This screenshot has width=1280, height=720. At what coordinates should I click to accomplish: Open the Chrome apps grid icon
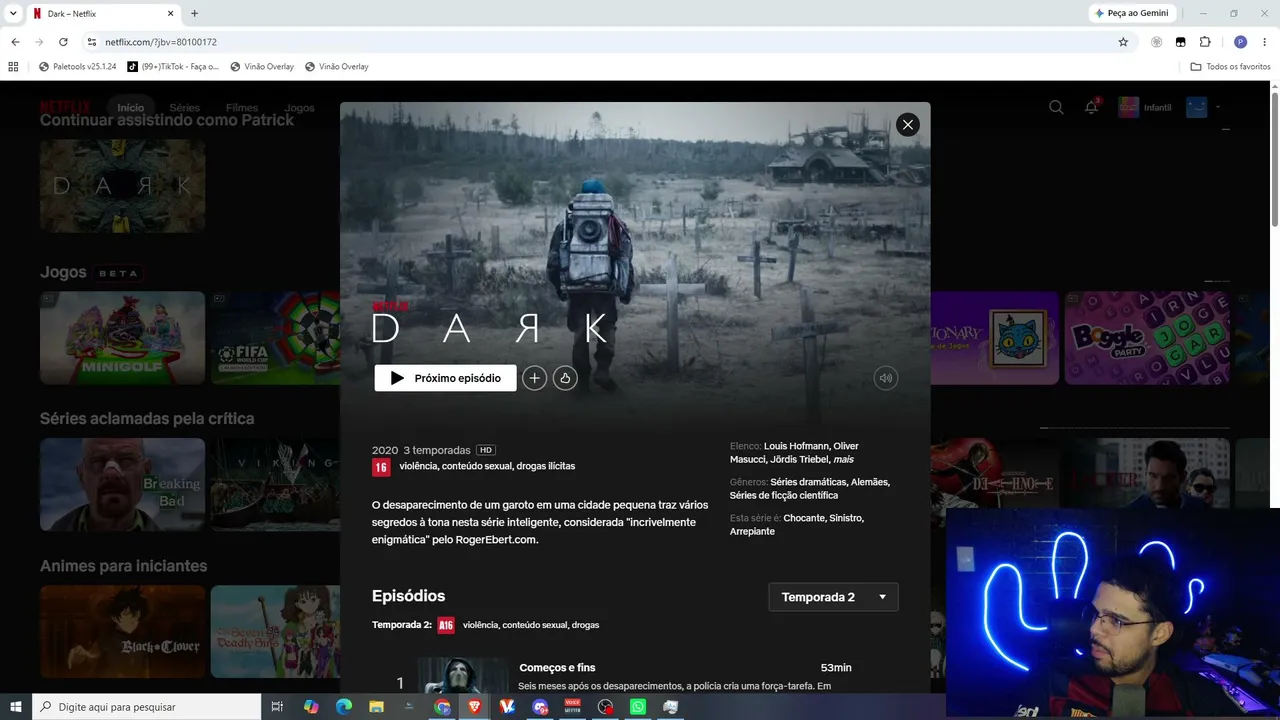(13, 67)
